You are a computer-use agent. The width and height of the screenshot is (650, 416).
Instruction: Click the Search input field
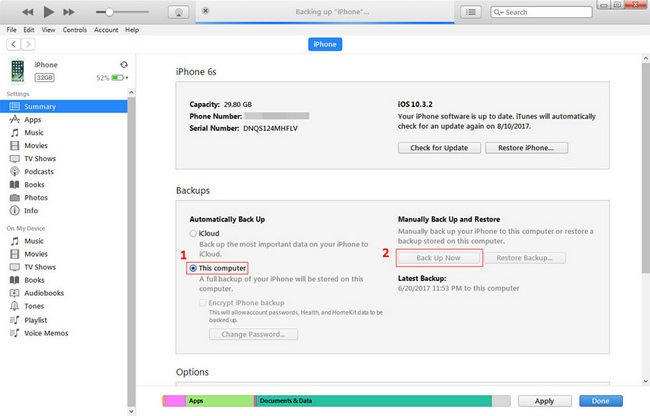[541, 12]
